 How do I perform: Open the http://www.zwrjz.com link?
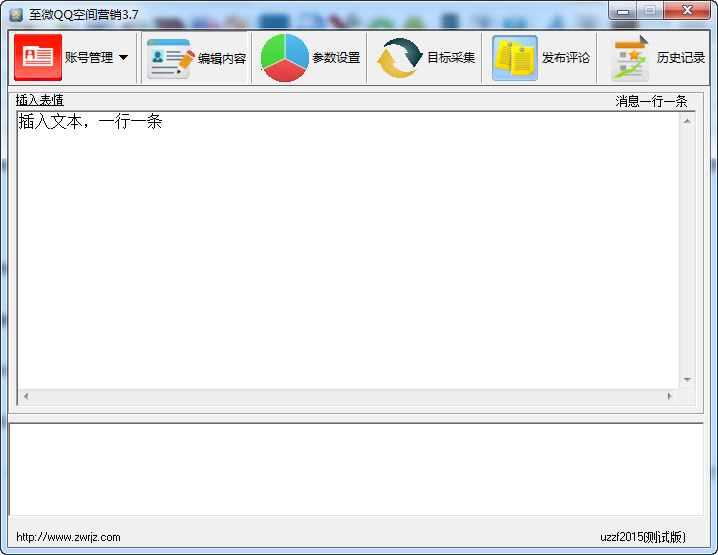68,537
